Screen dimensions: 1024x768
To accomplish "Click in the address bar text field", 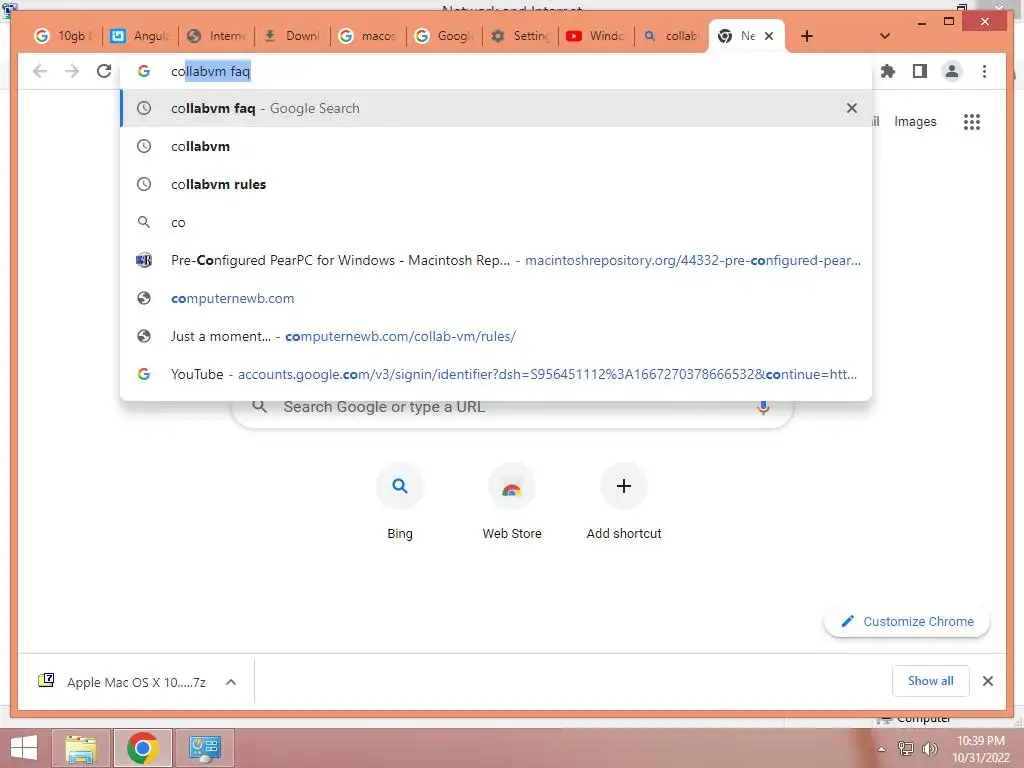I will pyautogui.click(x=496, y=71).
